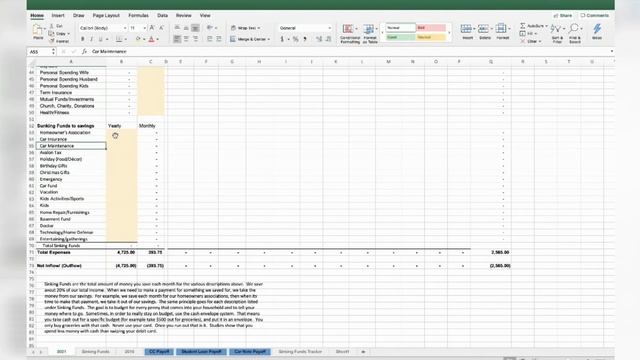Click the Share button
The height and width of the screenshot is (360, 640).
tap(563, 16)
